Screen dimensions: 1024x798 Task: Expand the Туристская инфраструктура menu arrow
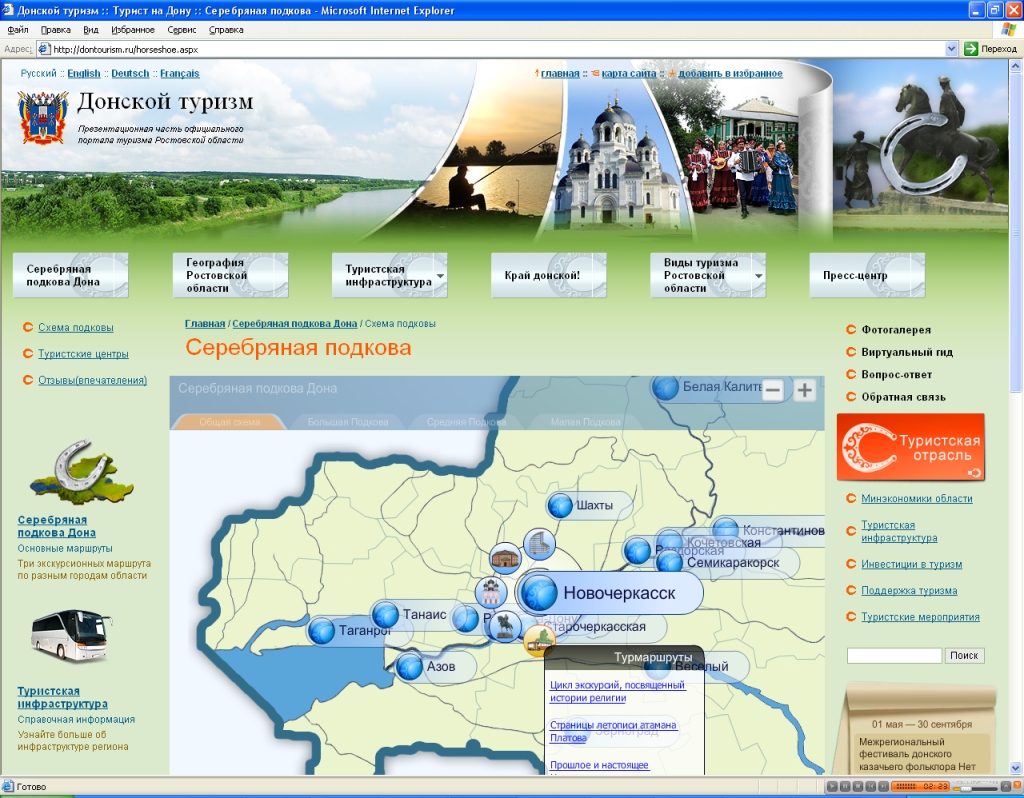click(440, 276)
